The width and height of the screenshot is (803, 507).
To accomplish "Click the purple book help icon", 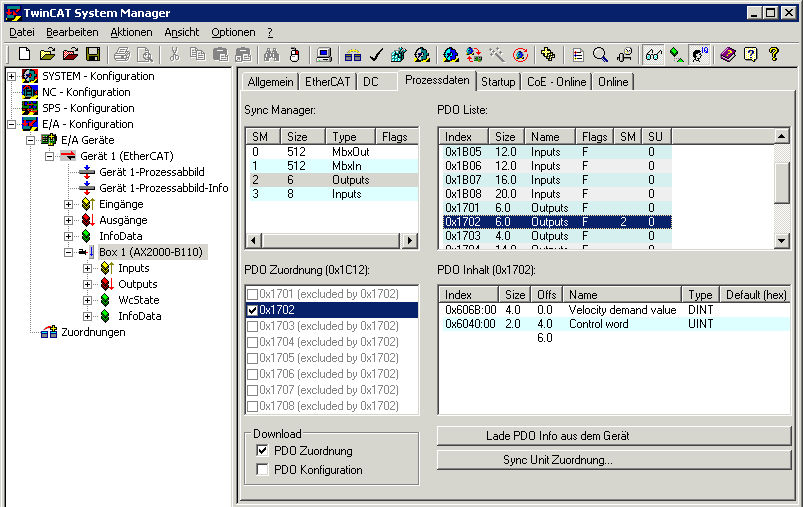I will pos(727,54).
